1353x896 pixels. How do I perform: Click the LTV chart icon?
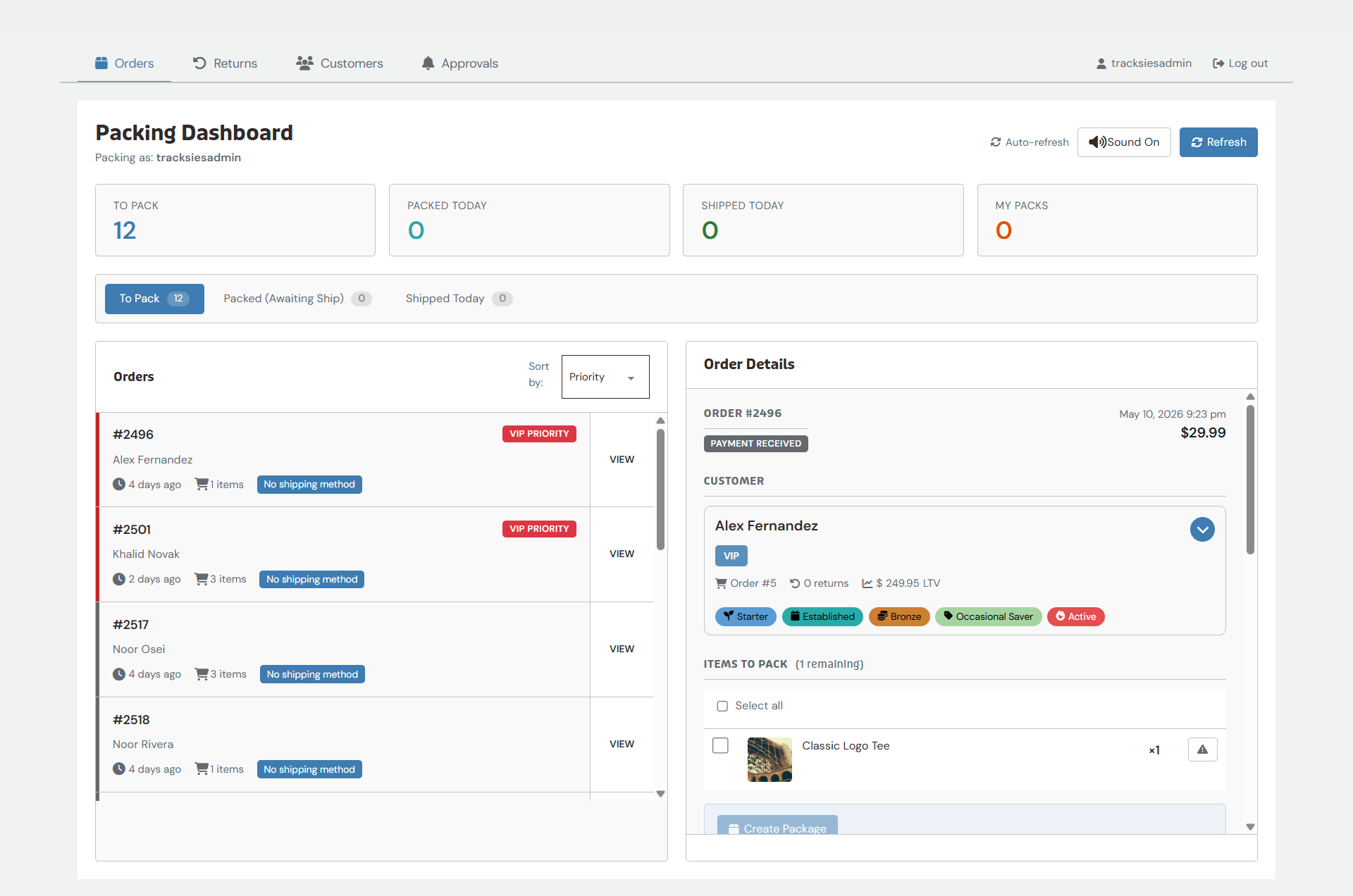coord(867,583)
